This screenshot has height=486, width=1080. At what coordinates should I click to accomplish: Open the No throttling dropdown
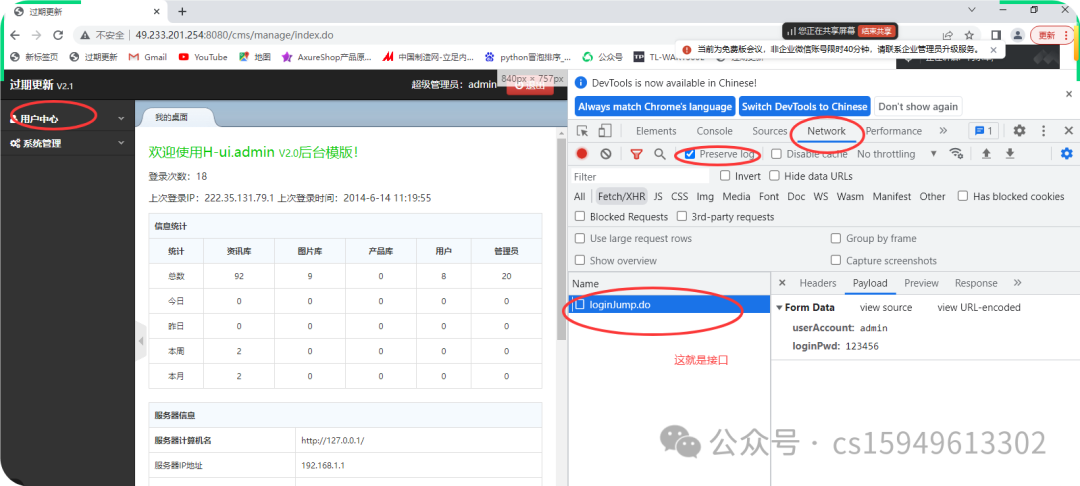click(897, 154)
